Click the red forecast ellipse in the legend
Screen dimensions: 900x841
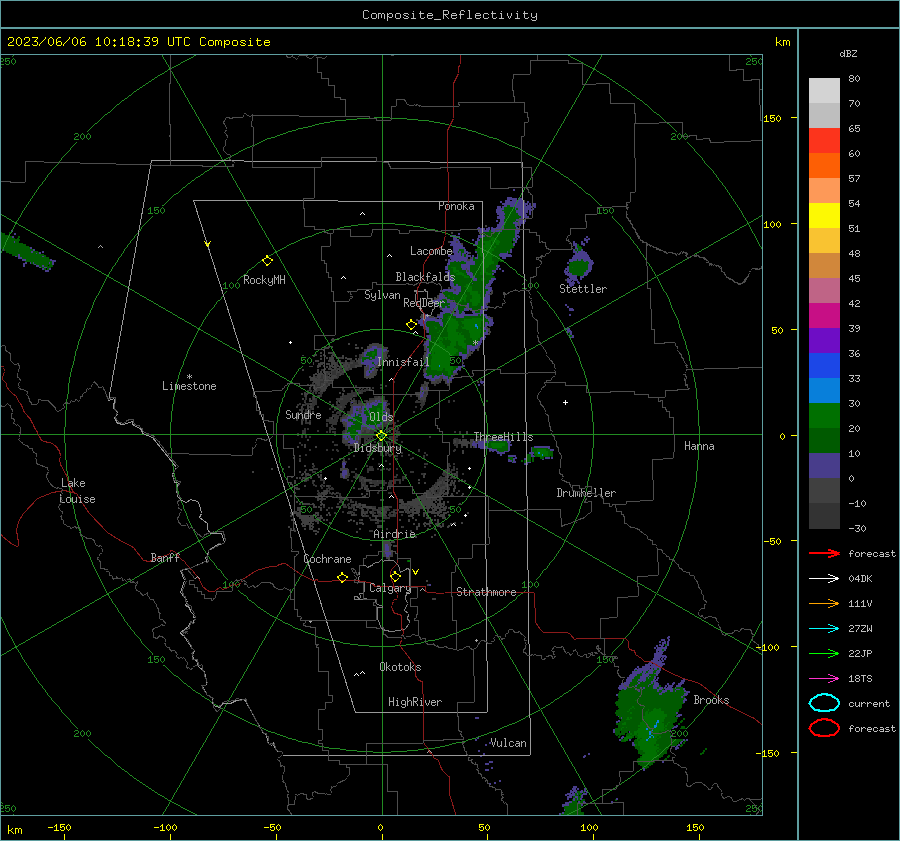tap(824, 728)
